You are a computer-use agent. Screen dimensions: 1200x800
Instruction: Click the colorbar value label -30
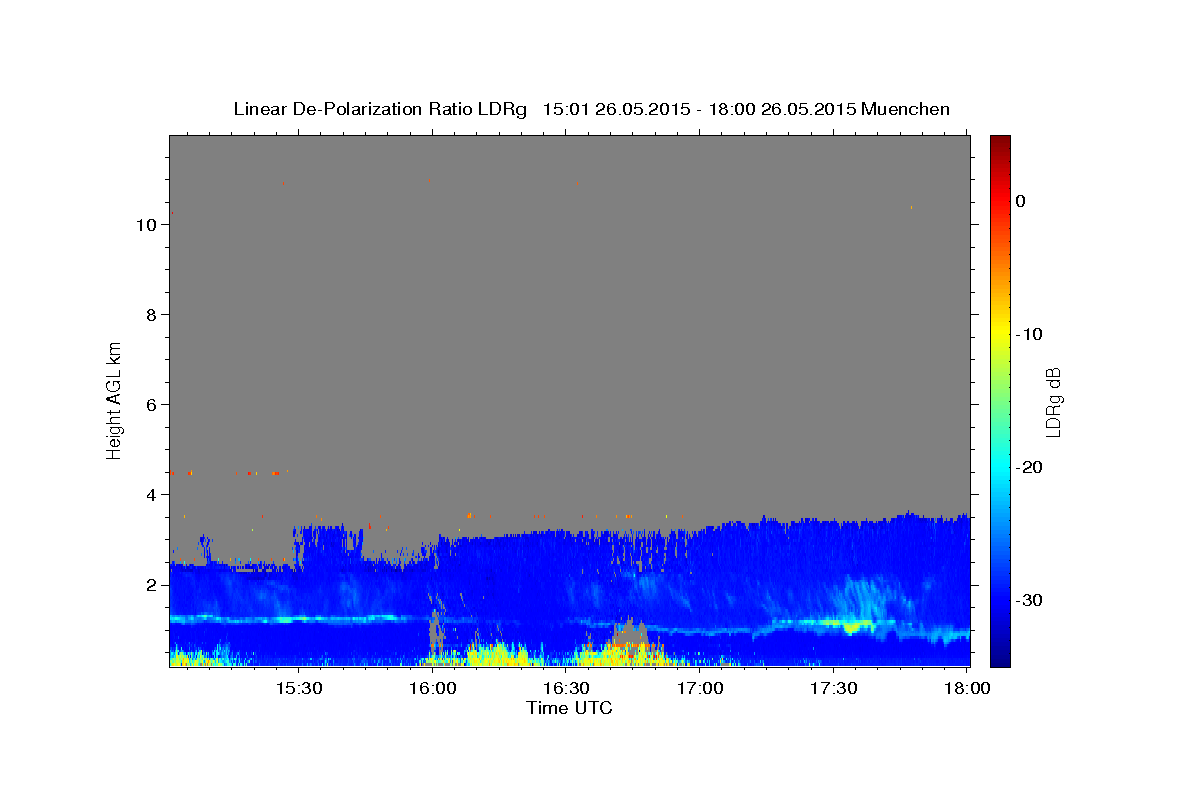click(x=1029, y=600)
